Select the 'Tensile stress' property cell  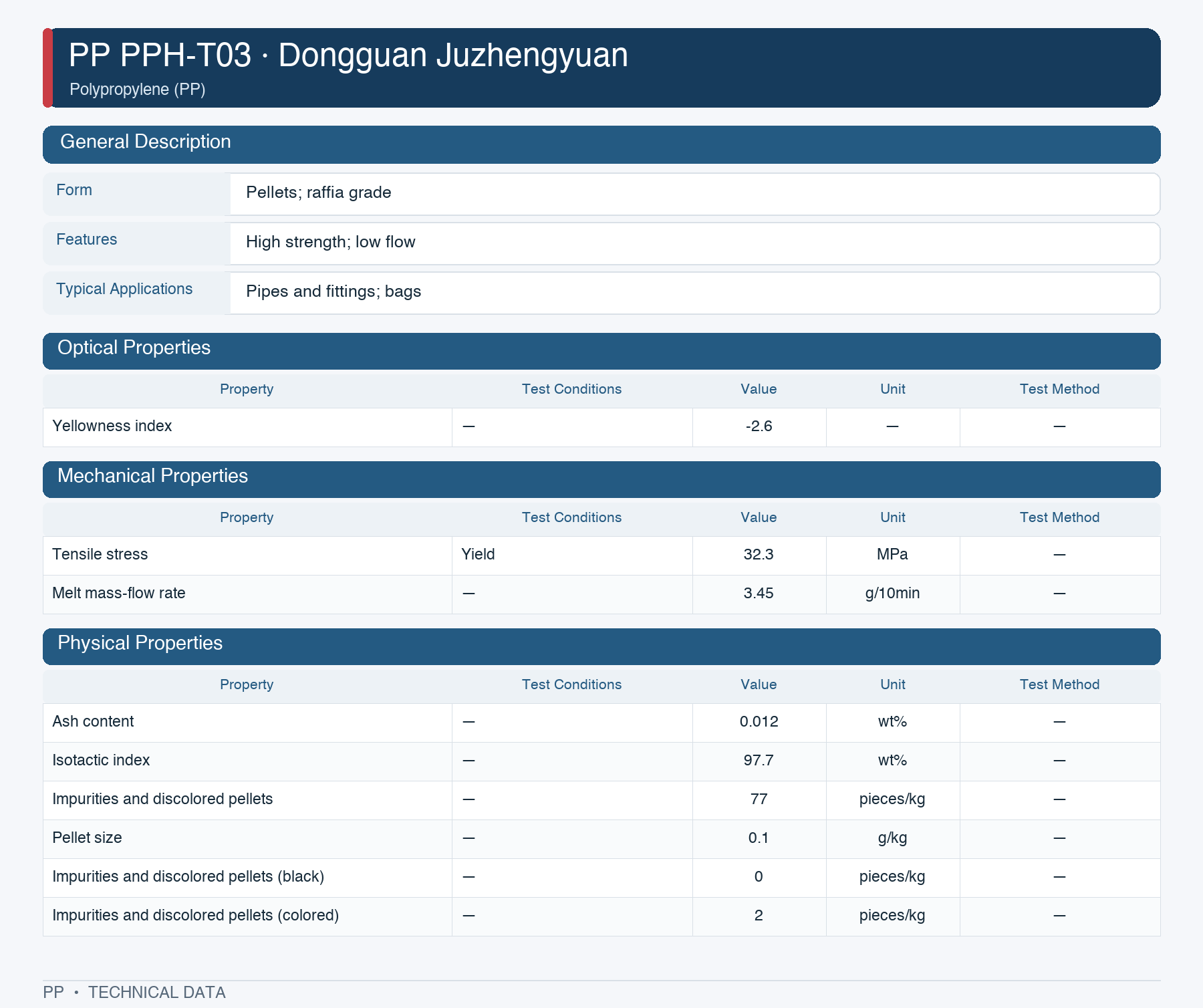pos(247,555)
